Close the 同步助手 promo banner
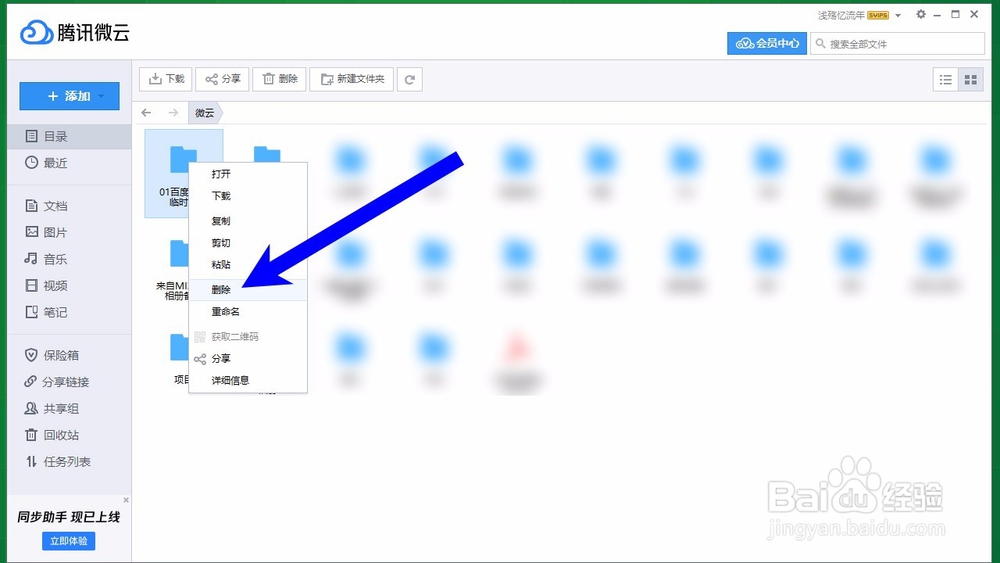1000x563 pixels. 126,500
